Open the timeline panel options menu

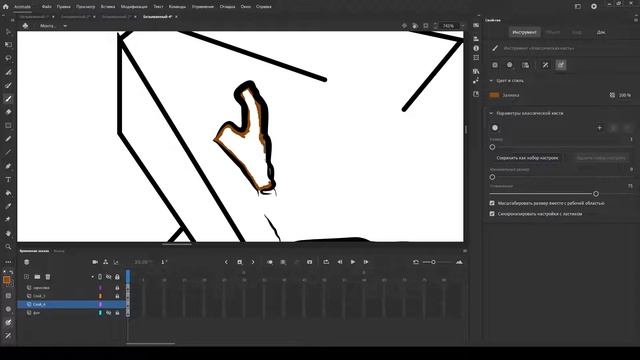point(465,251)
